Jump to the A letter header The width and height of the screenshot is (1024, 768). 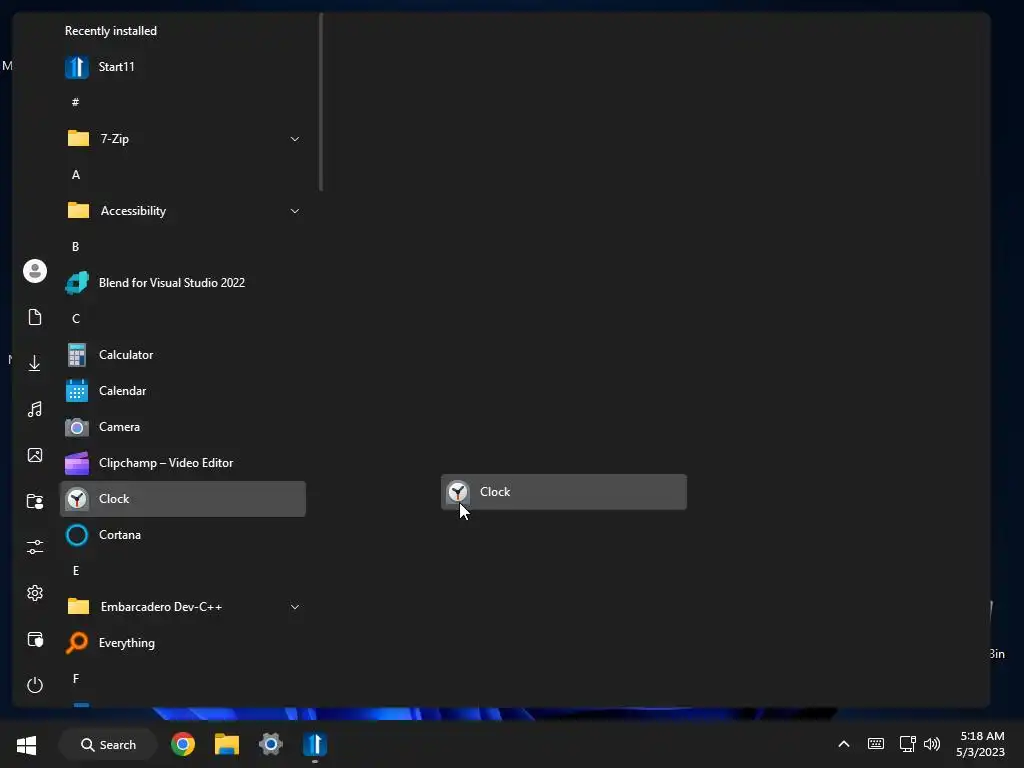[x=76, y=174]
